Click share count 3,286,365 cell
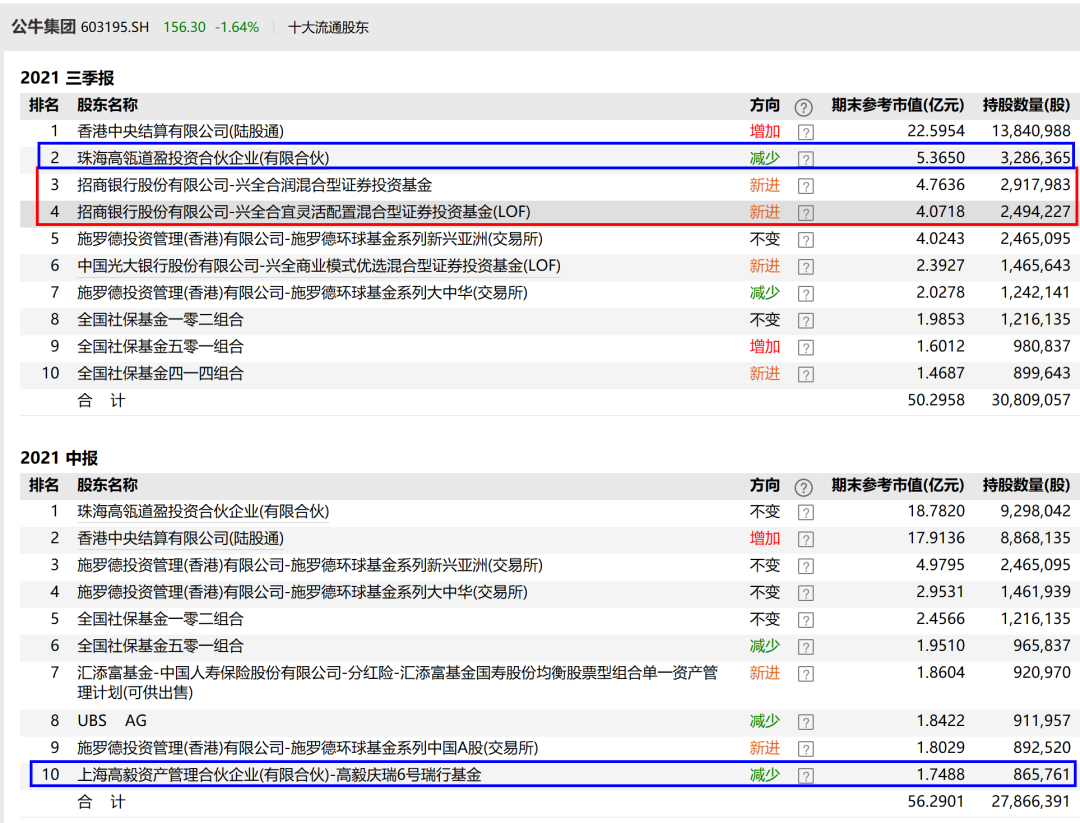This screenshot has width=1080, height=823. click(x=1035, y=158)
